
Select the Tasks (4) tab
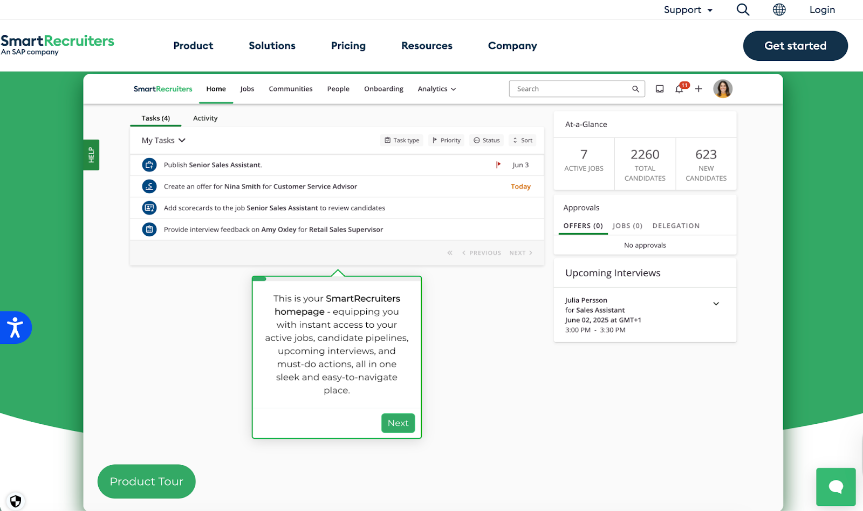pyautogui.click(x=156, y=118)
